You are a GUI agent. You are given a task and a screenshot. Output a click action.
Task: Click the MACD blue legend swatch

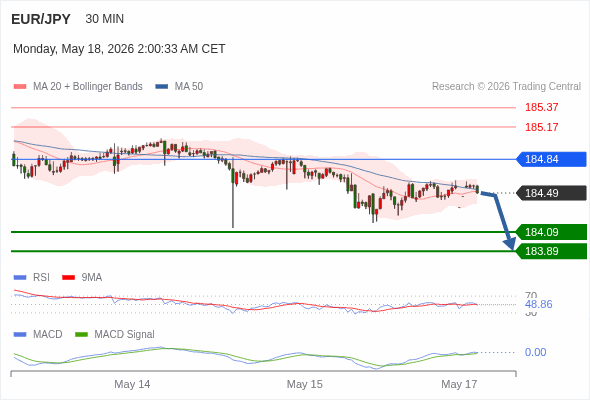pyautogui.click(x=20, y=334)
